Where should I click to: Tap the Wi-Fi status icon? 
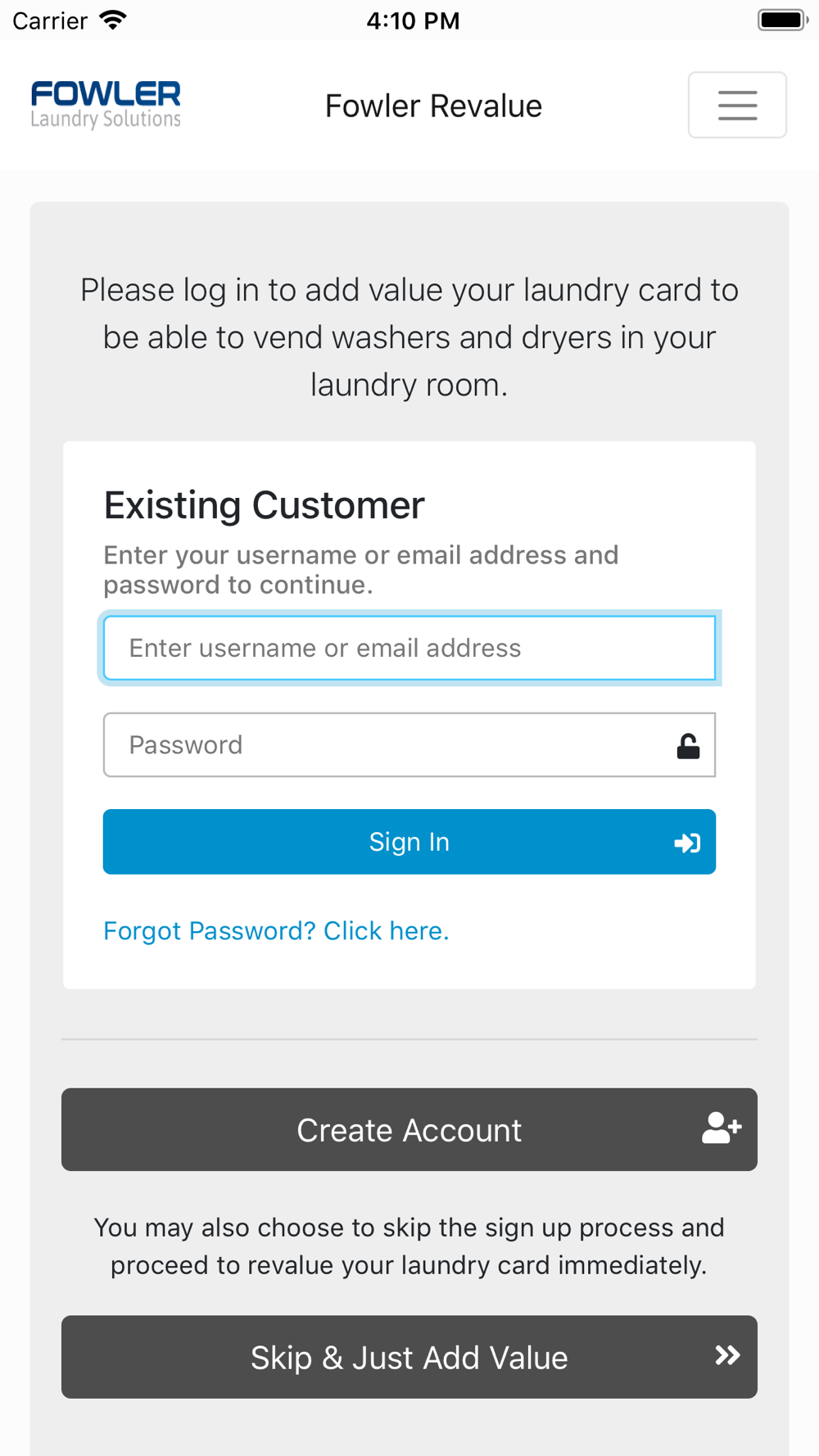pos(113,20)
